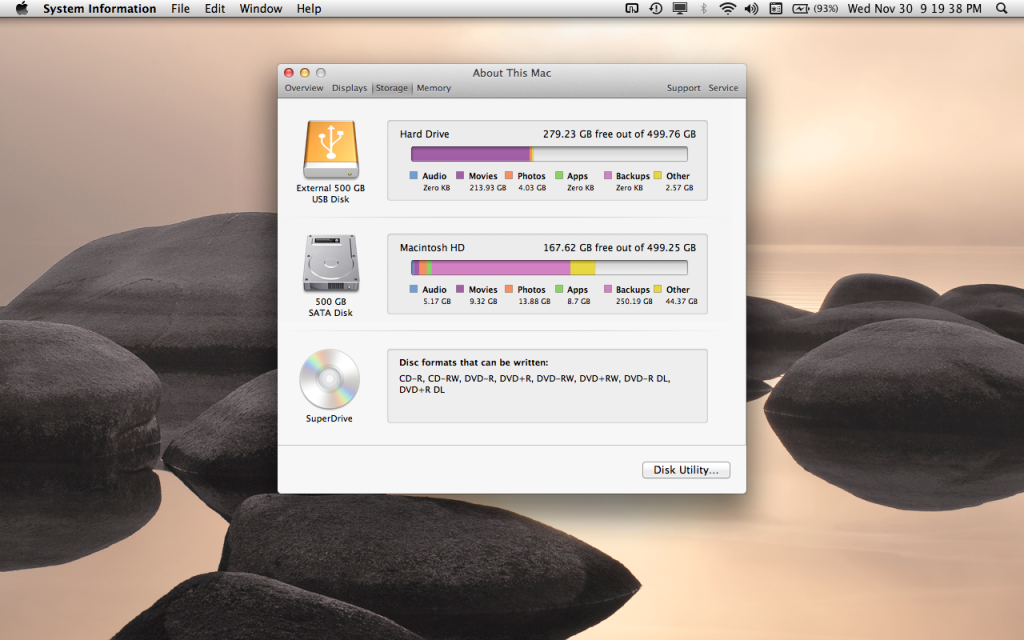
Task: Click the Macintosh HD usage bar
Action: [x=549, y=268]
